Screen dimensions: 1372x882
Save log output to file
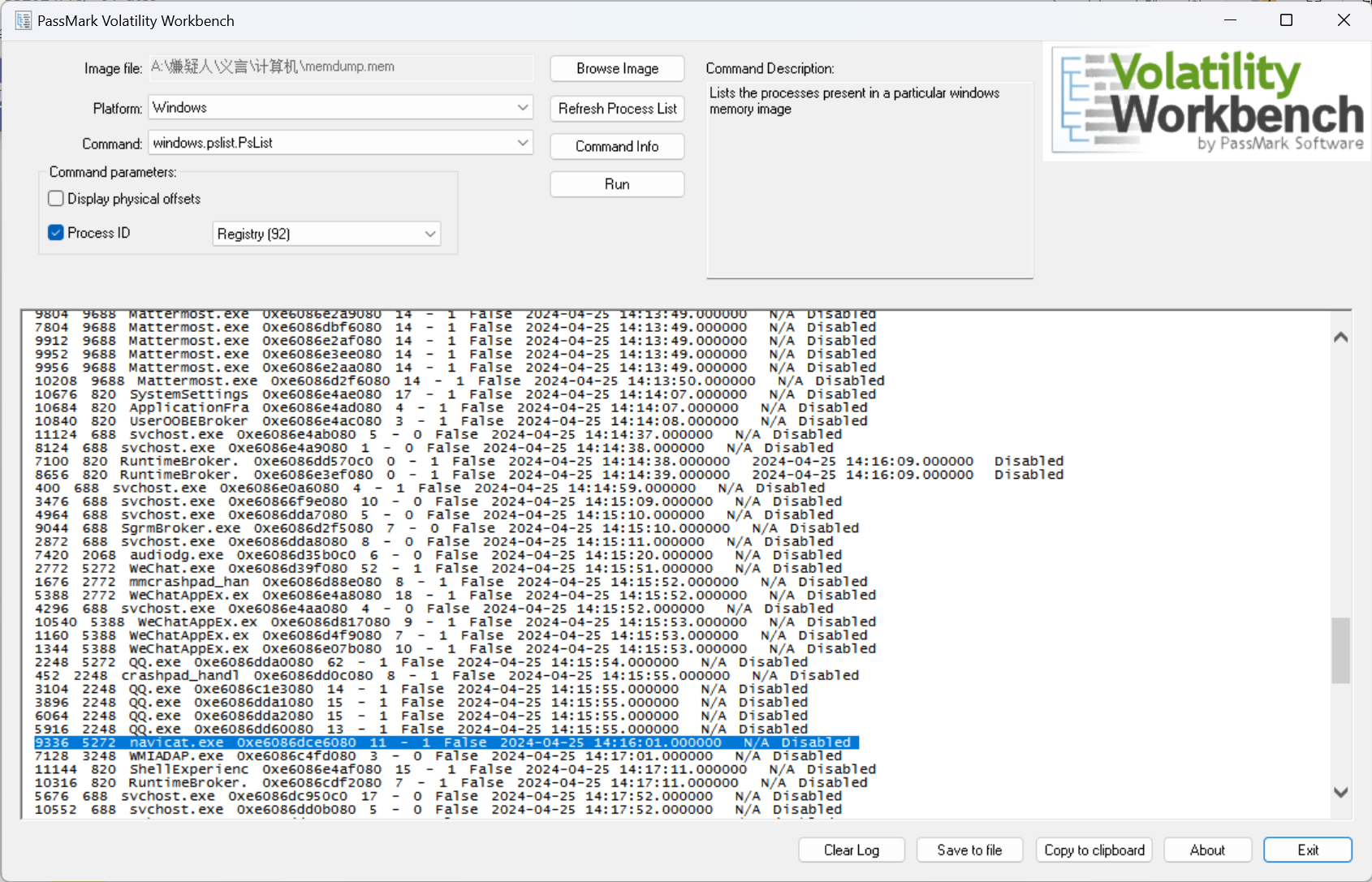(x=969, y=850)
